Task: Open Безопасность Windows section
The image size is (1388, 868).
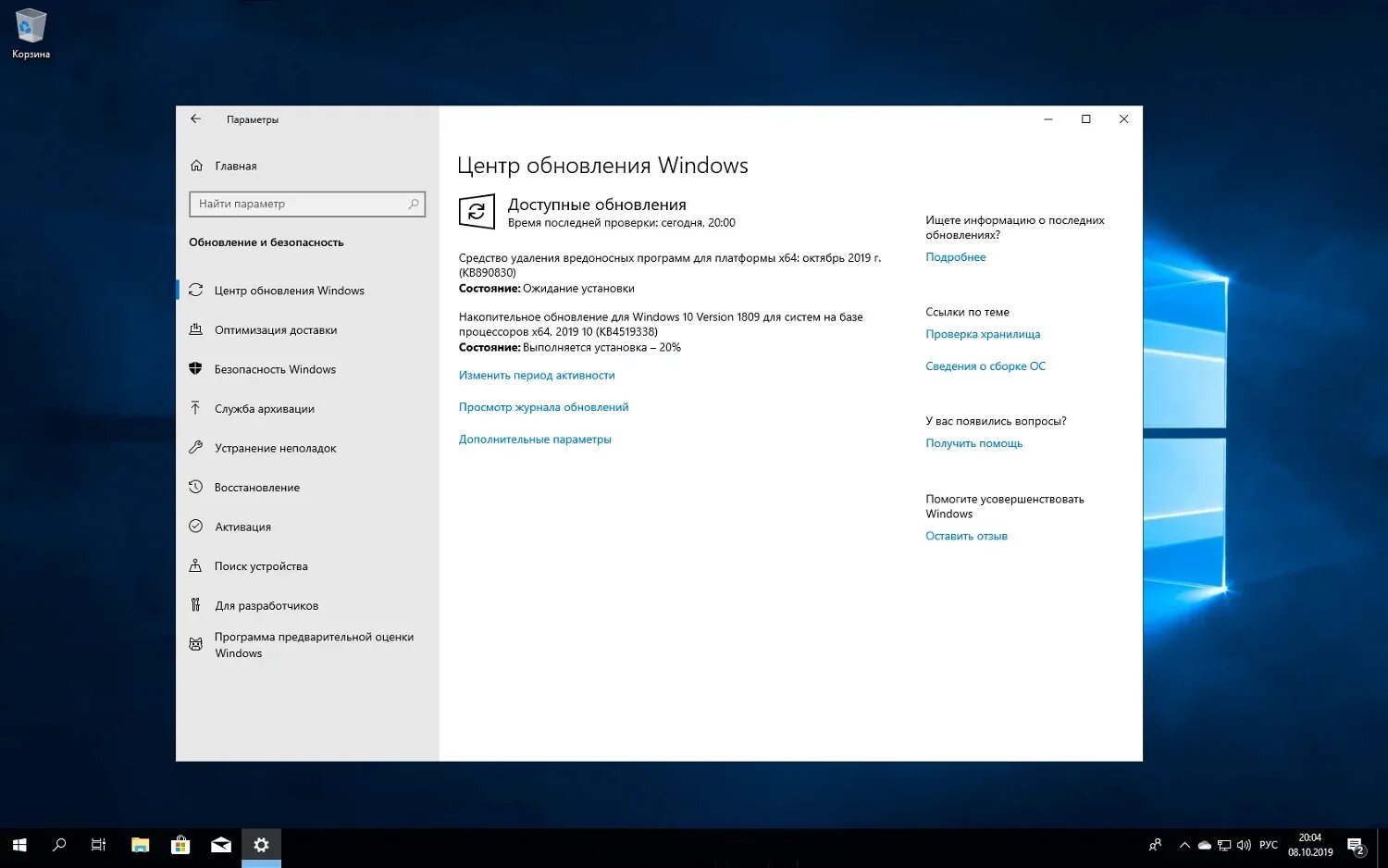Action: [x=275, y=369]
